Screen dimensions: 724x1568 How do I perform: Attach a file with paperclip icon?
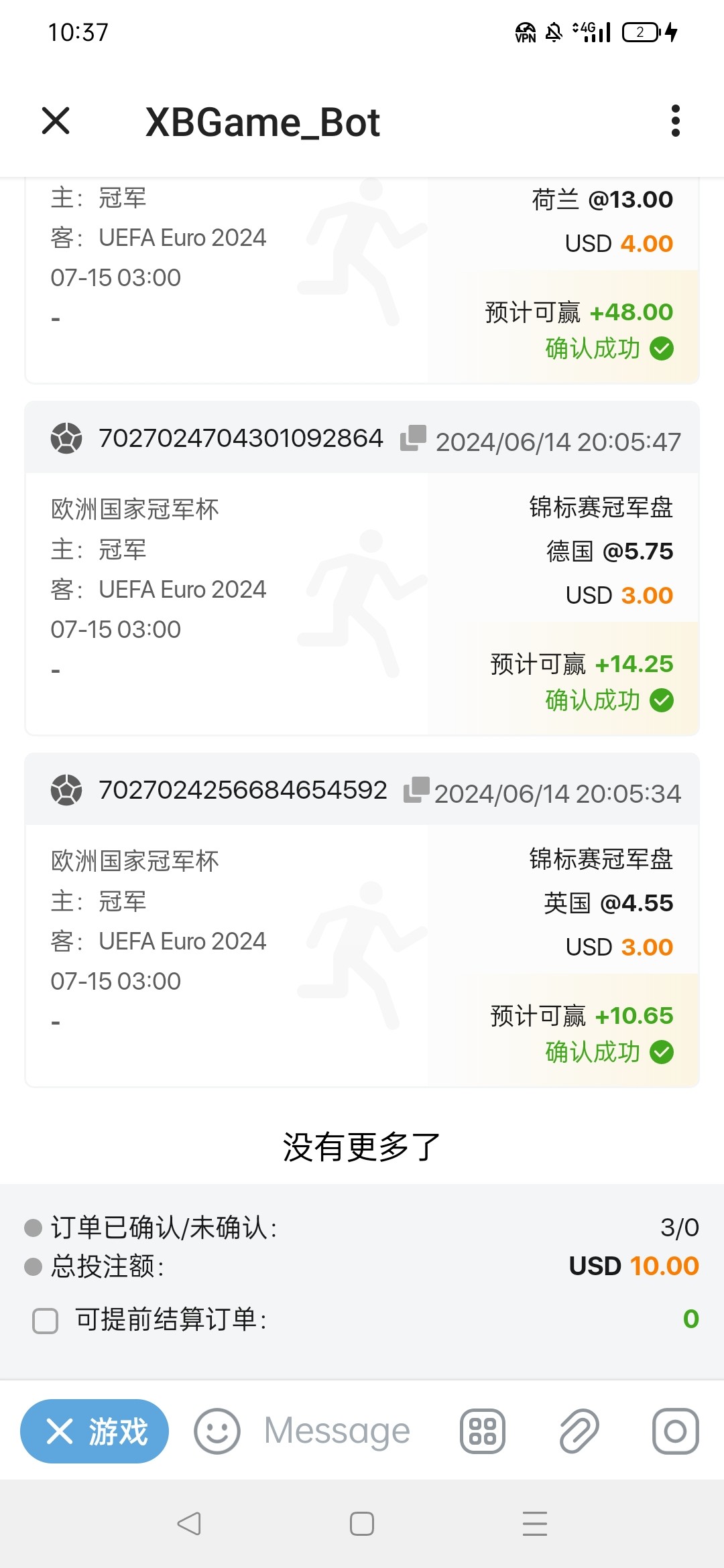tap(579, 1432)
